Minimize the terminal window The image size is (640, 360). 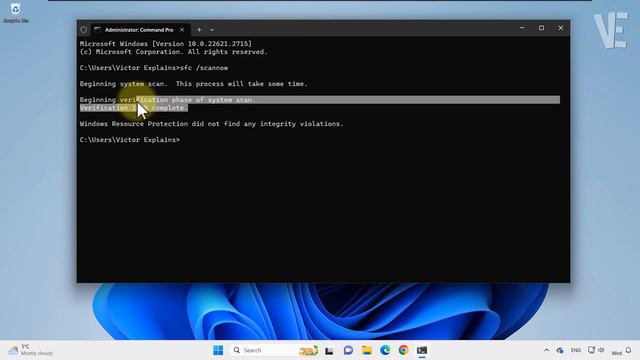pyautogui.click(x=522, y=28)
